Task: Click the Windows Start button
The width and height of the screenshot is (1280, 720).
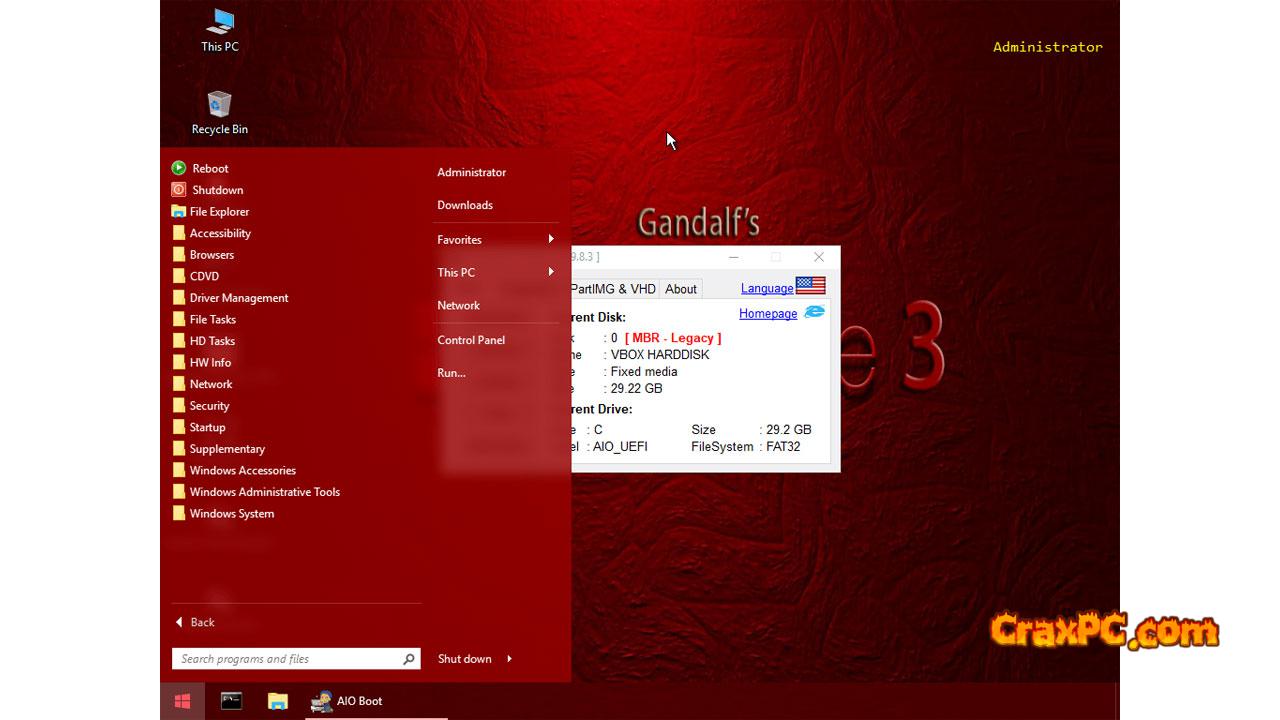Action: 182,701
